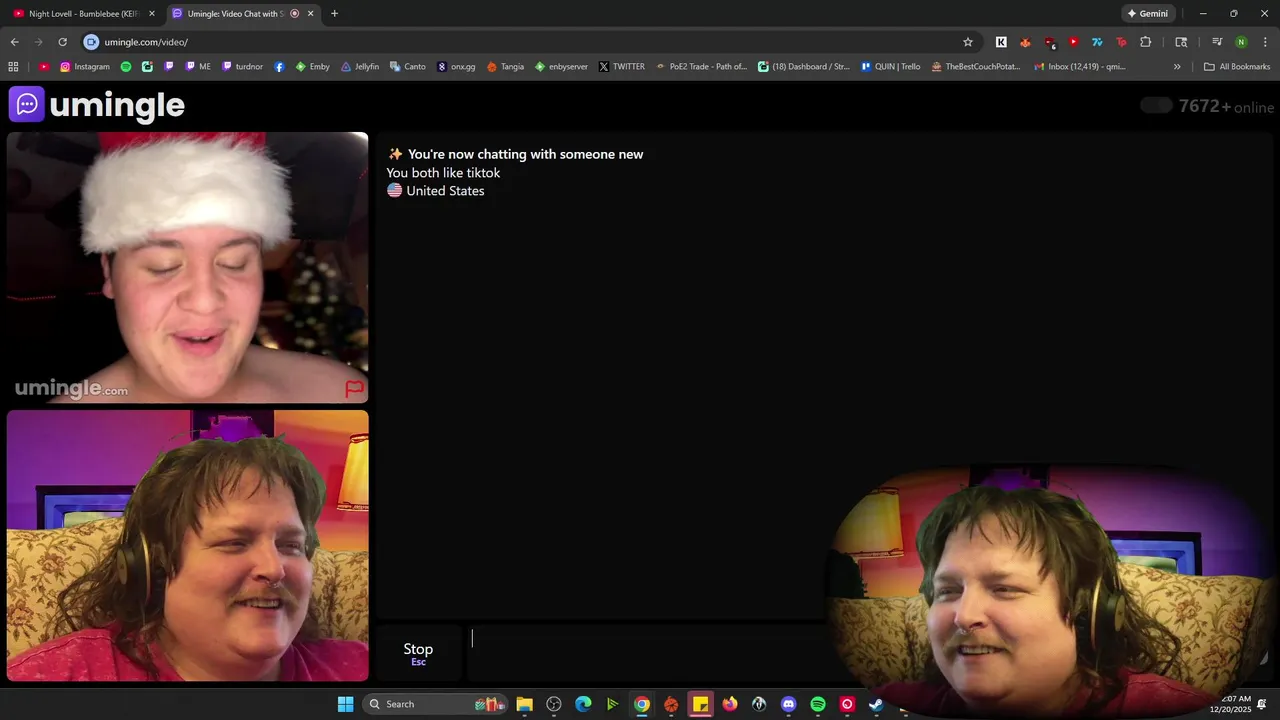Screen dimensions: 1280x720
Task: Open the Instagram bookmark
Action: 85,67
